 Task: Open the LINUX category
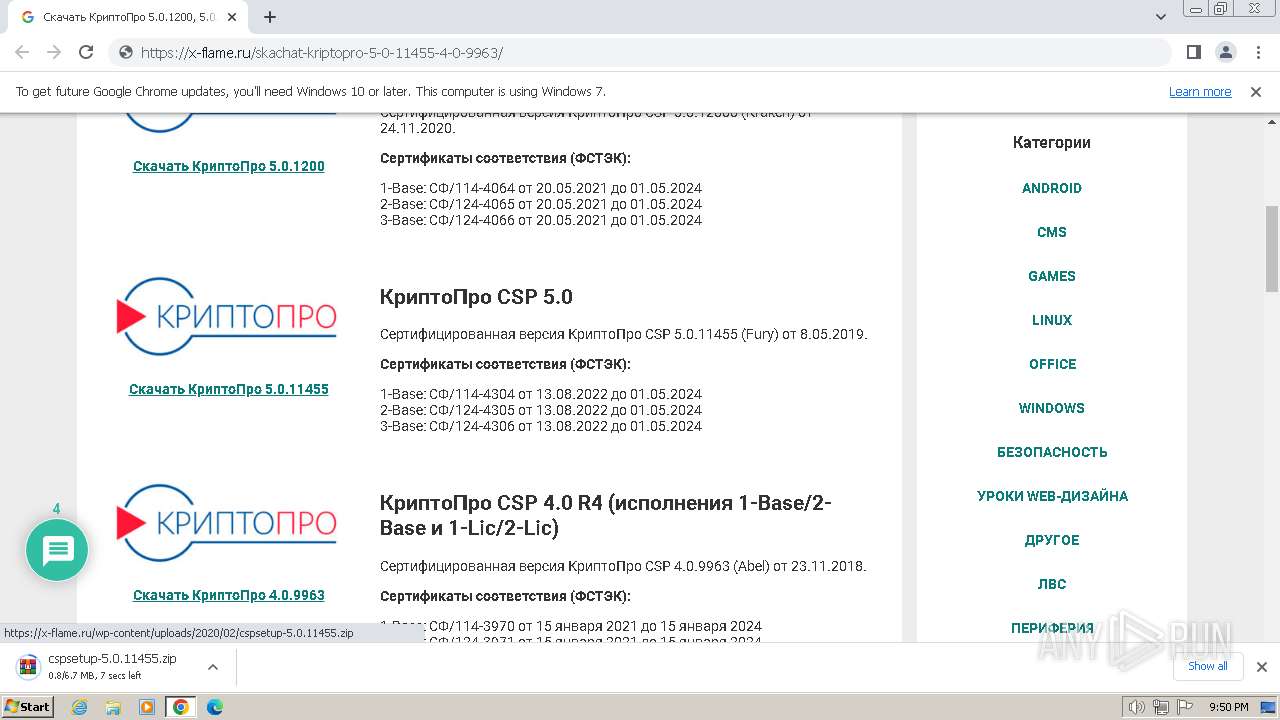coord(1052,320)
